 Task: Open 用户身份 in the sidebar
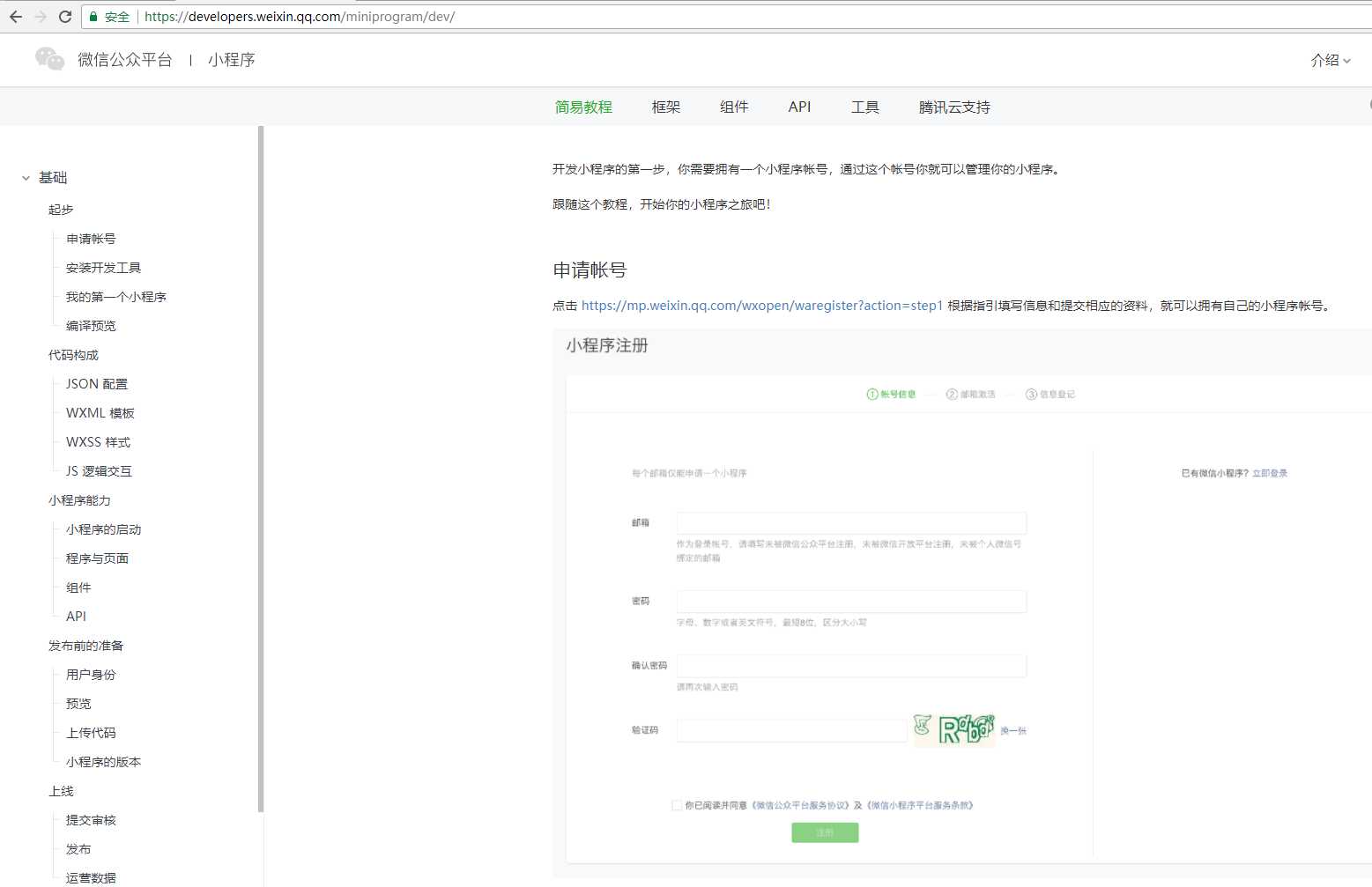point(91,675)
